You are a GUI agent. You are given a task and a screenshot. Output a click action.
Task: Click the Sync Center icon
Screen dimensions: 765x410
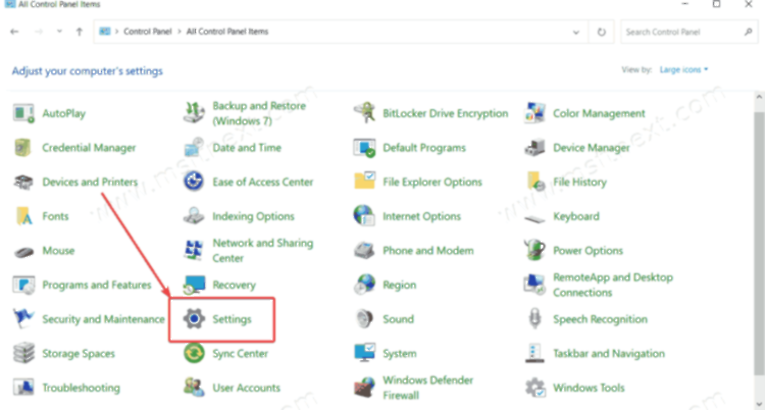(194, 353)
